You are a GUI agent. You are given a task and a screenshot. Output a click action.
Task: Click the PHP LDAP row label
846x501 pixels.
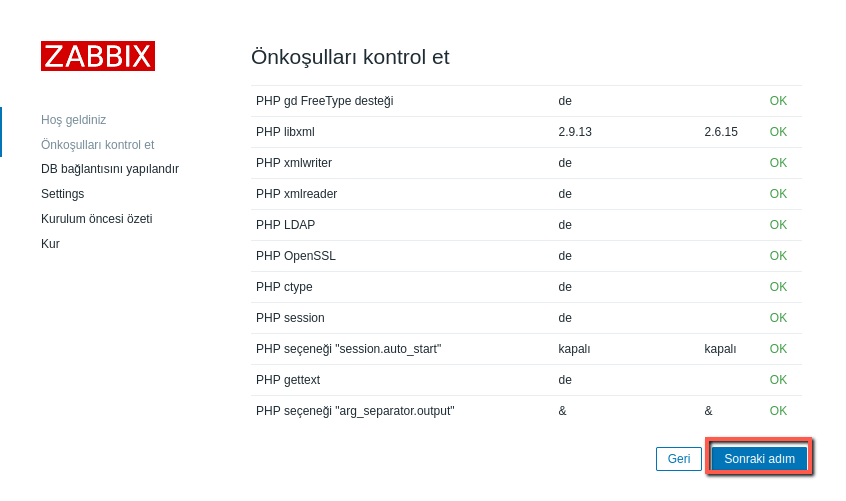click(x=285, y=225)
